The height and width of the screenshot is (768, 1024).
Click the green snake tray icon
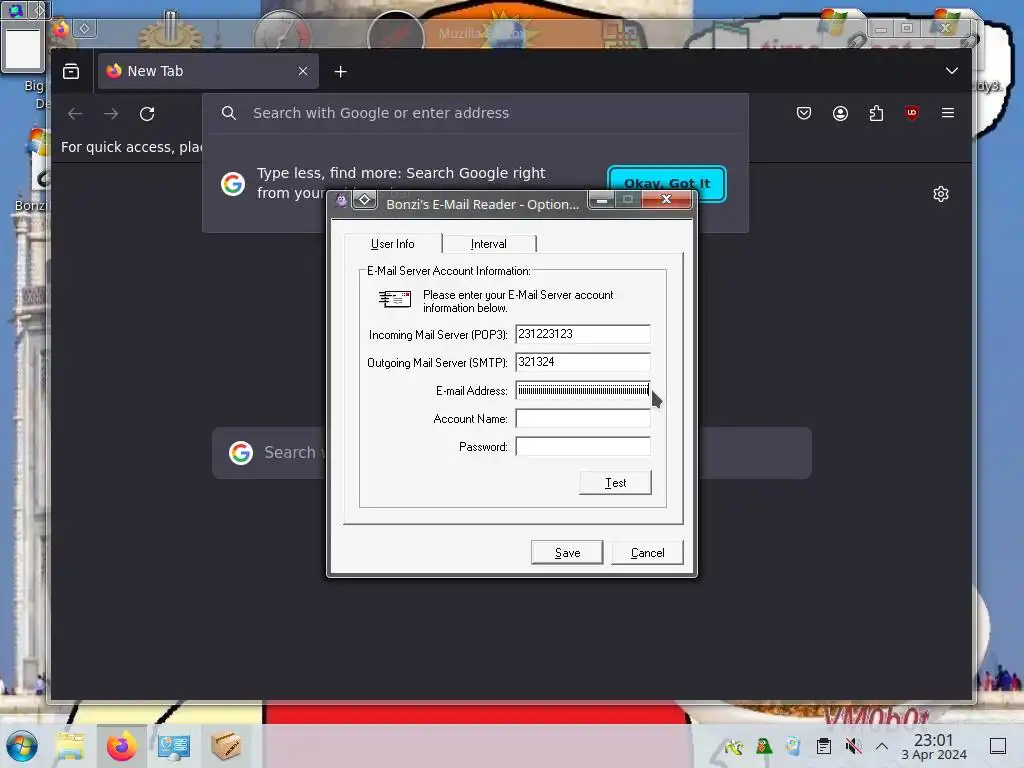(733, 746)
